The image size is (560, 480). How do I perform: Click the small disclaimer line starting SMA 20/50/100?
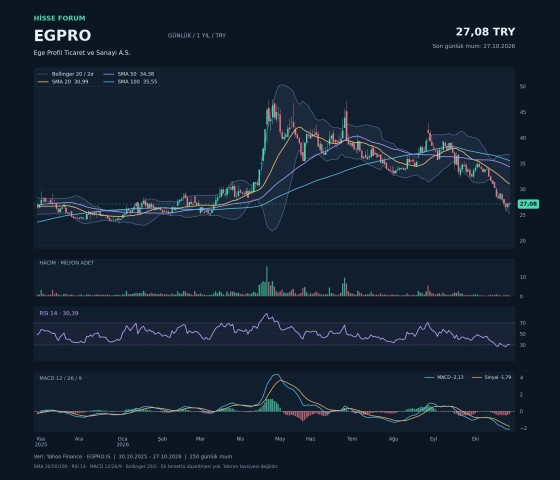coord(156,466)
